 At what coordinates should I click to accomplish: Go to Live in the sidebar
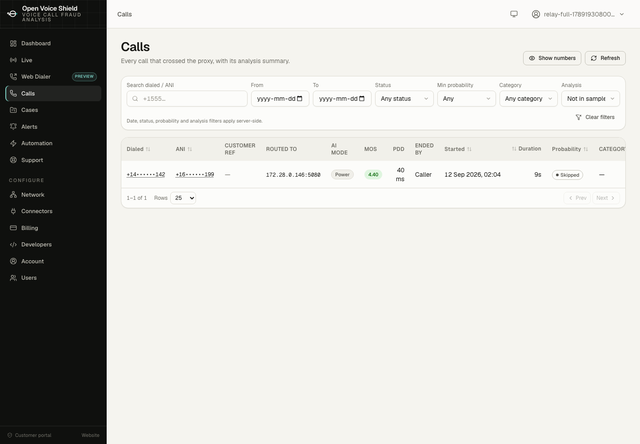point(53,60)
